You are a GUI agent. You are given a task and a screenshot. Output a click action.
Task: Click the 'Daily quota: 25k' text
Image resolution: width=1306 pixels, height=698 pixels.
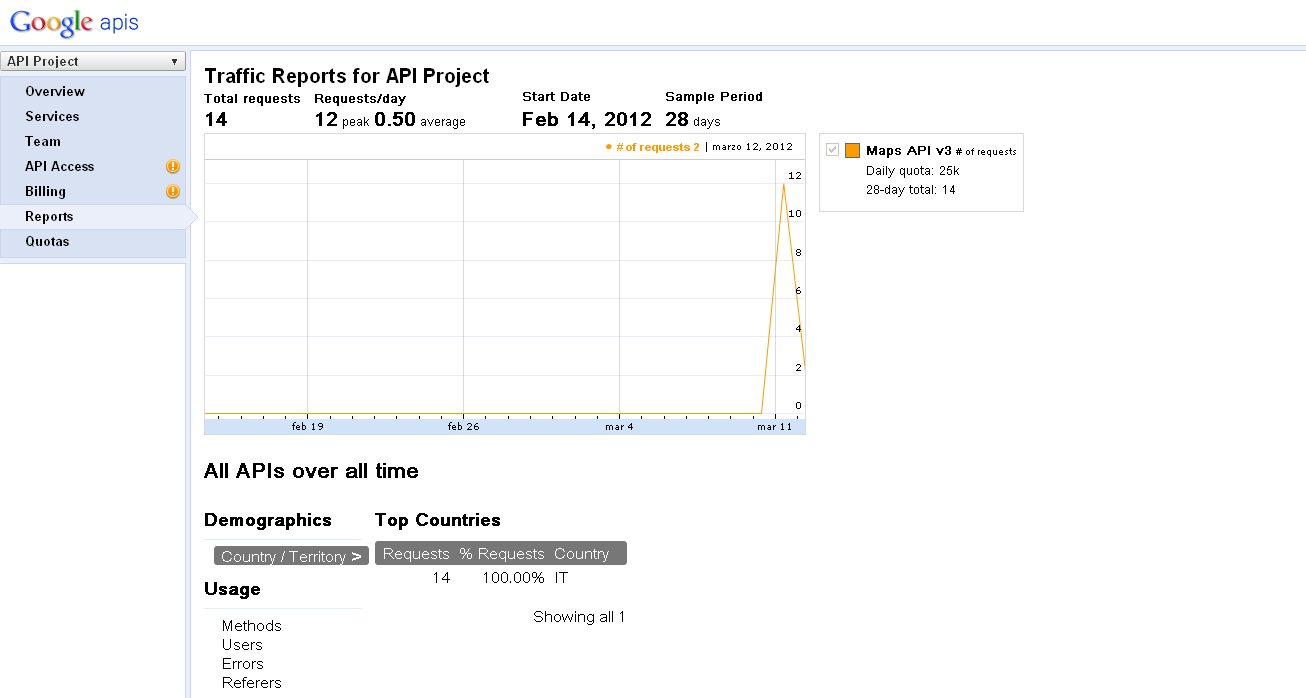[913, 171]
